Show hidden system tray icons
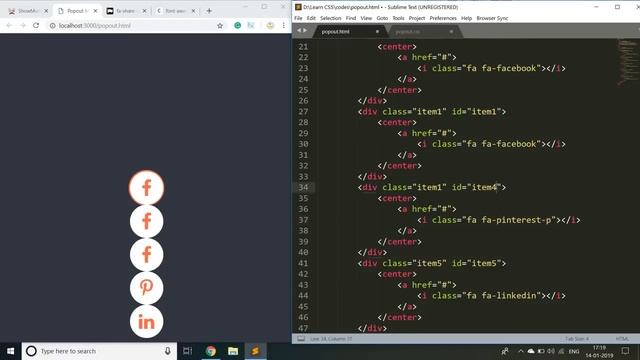Image resolution: width=640 pixels, height=360 pixels. click(x=520, y=351)
